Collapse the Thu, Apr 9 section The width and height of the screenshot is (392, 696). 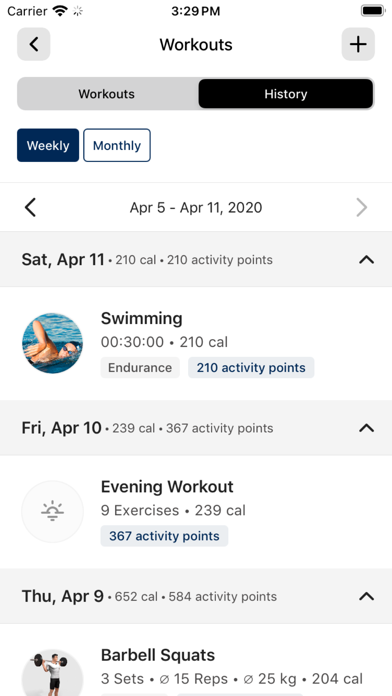click(366, 596)
